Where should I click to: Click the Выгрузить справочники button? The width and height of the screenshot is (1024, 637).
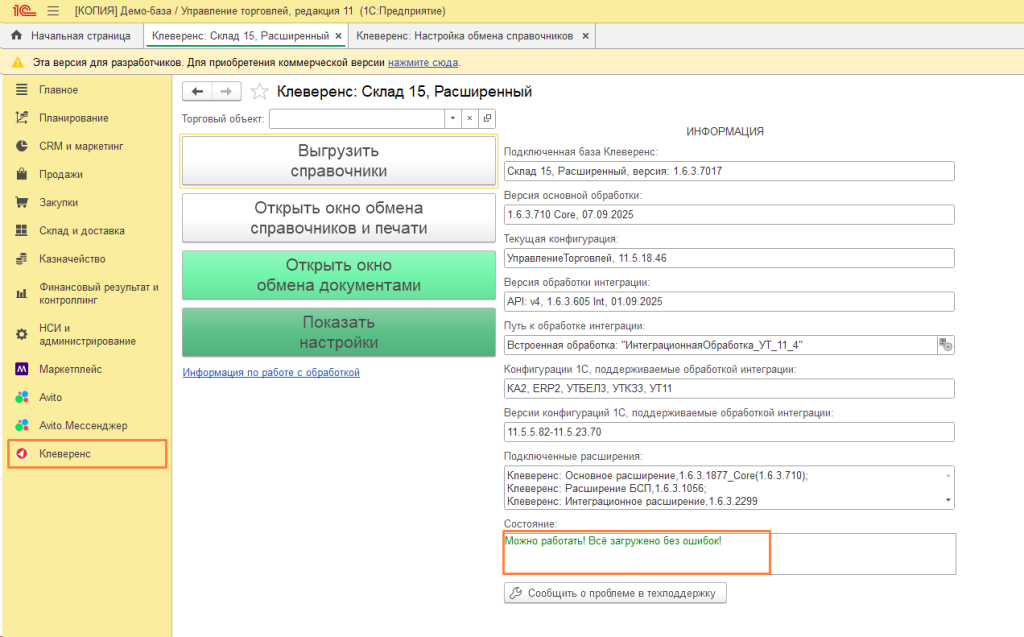click(x=338, y=161)
